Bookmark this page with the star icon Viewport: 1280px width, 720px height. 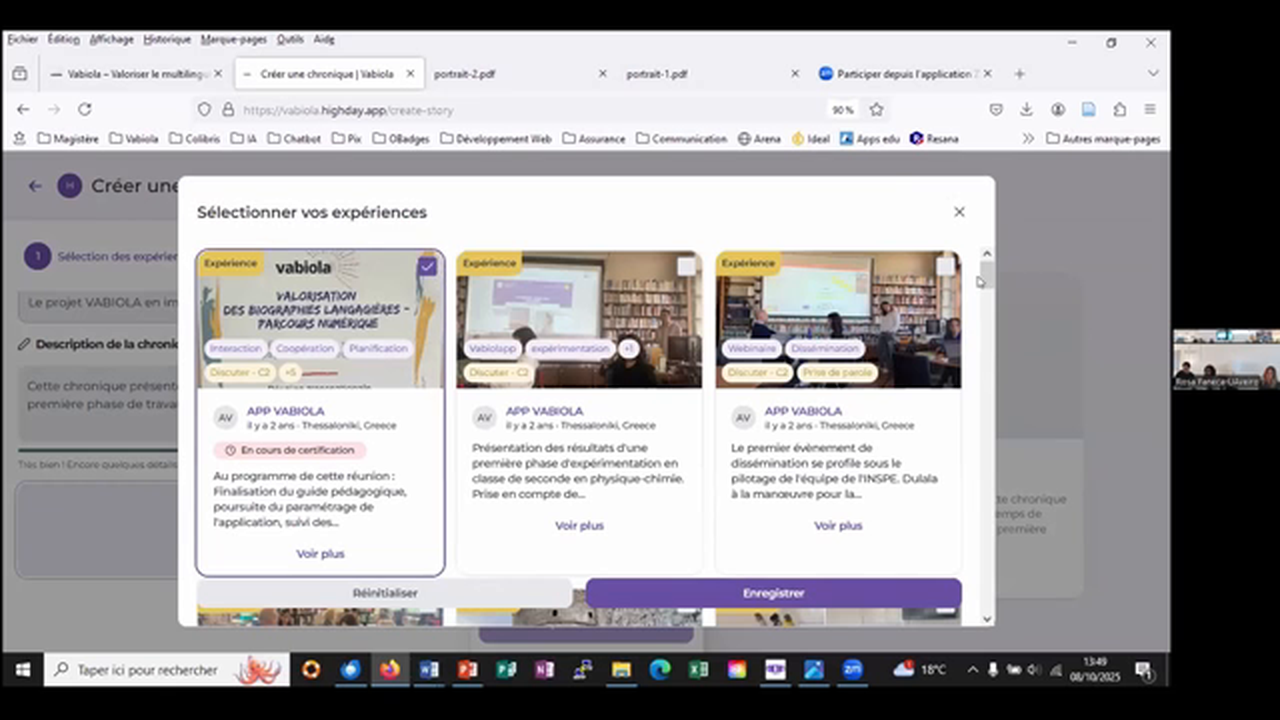[876, 109]
